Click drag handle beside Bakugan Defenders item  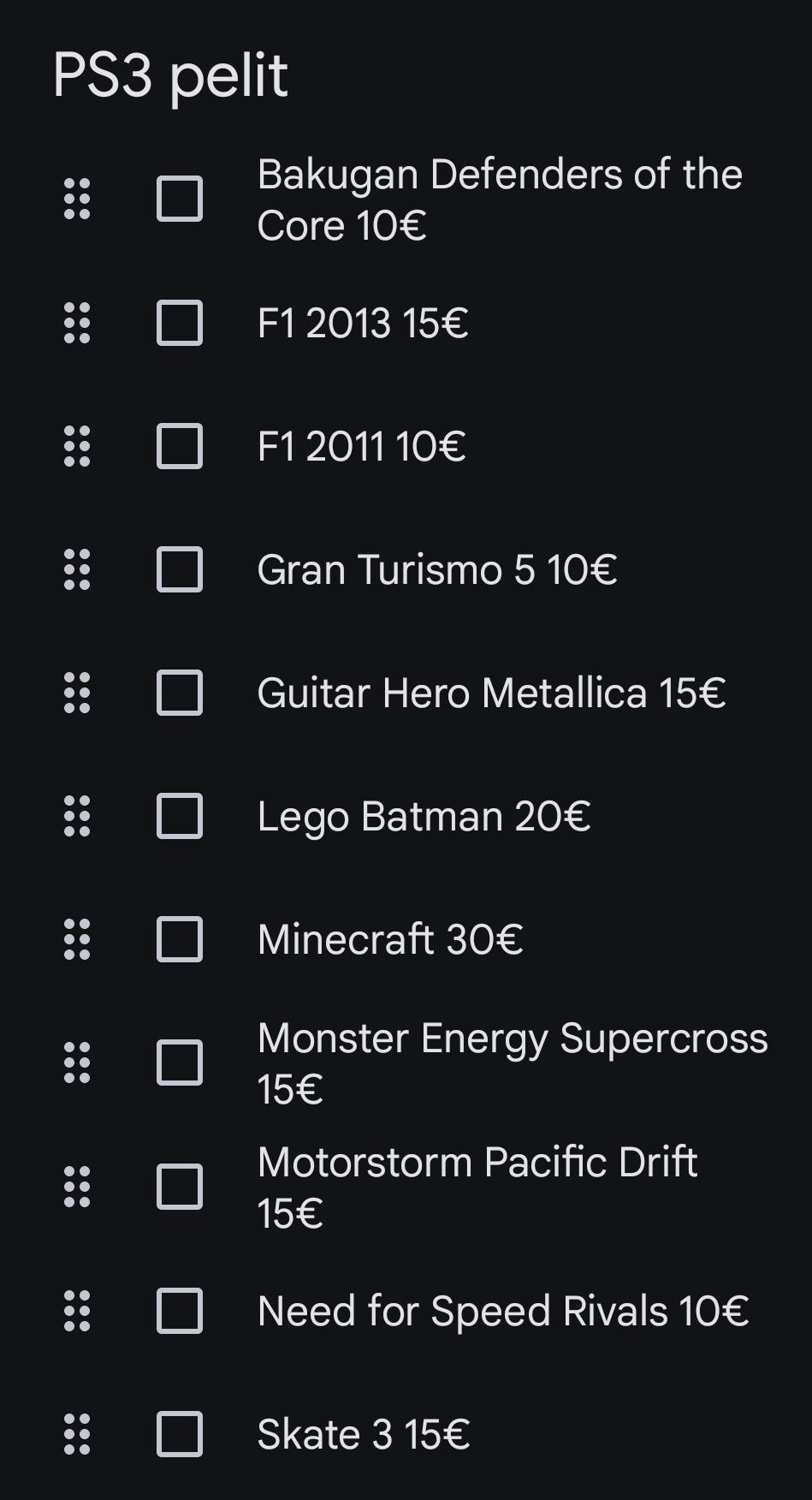pos(77,199)
